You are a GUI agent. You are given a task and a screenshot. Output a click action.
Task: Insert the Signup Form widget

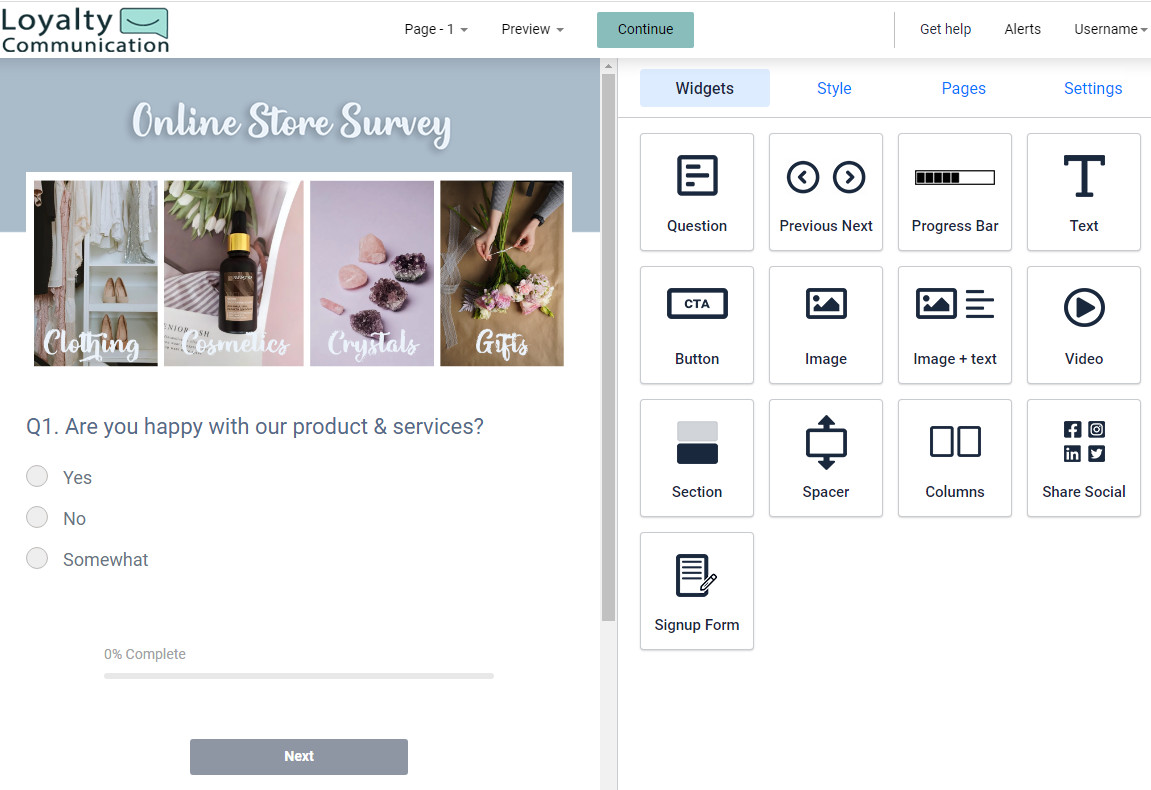click(697, 590)
